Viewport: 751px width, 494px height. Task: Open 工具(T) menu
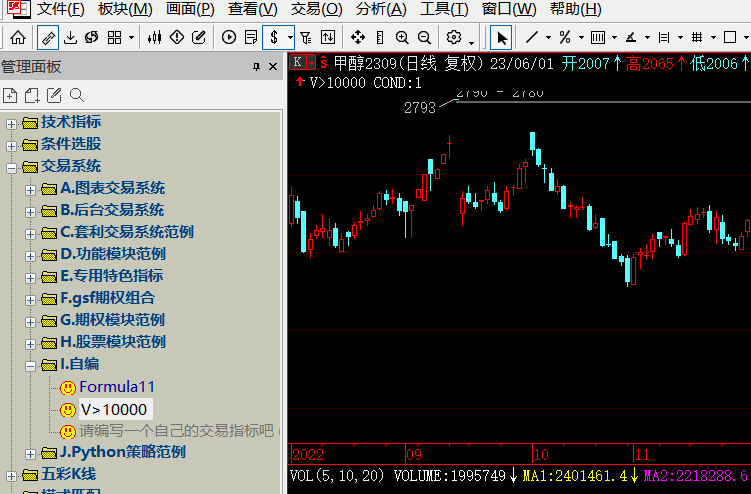point(444,9)
